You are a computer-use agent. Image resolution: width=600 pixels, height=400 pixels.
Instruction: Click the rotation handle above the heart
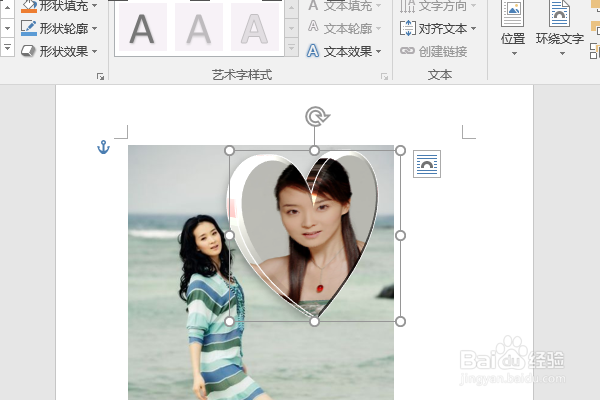(x=316, y=116)
